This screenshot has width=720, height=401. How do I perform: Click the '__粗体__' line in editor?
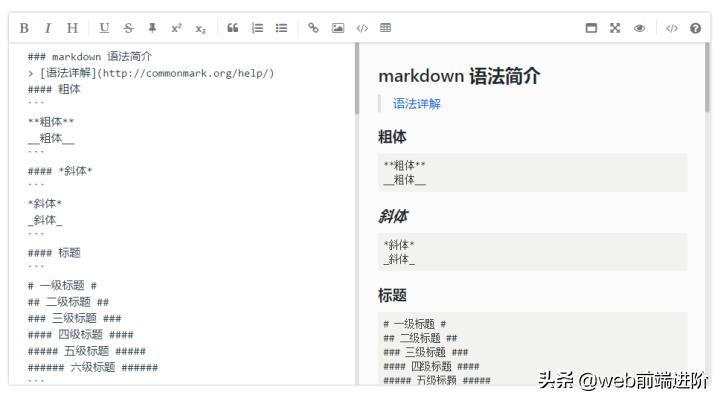point(51,138)
